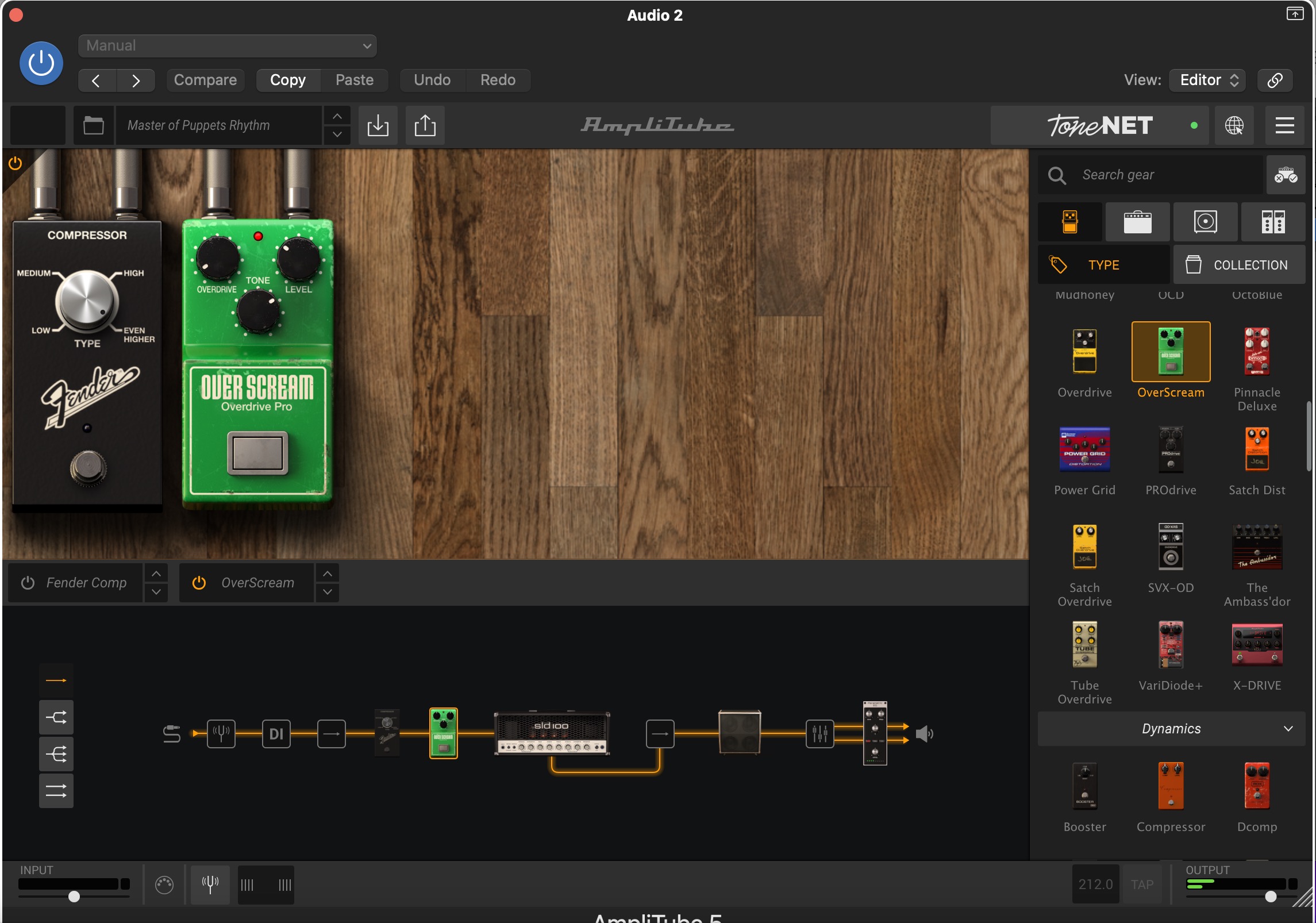The width and height of the screenshot is (1316, 923).
Task: Collapse the Dynamics section
Action: (x=1171, y=729)
